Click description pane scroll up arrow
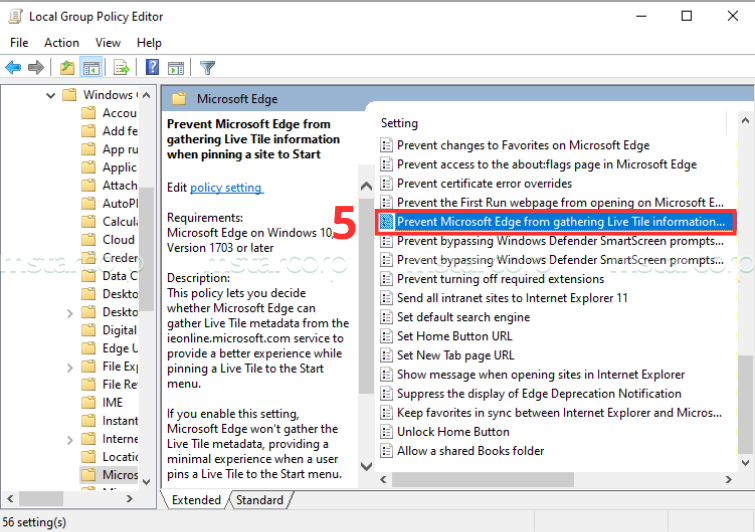The image size is (755, 532). [x=366, y=186]
